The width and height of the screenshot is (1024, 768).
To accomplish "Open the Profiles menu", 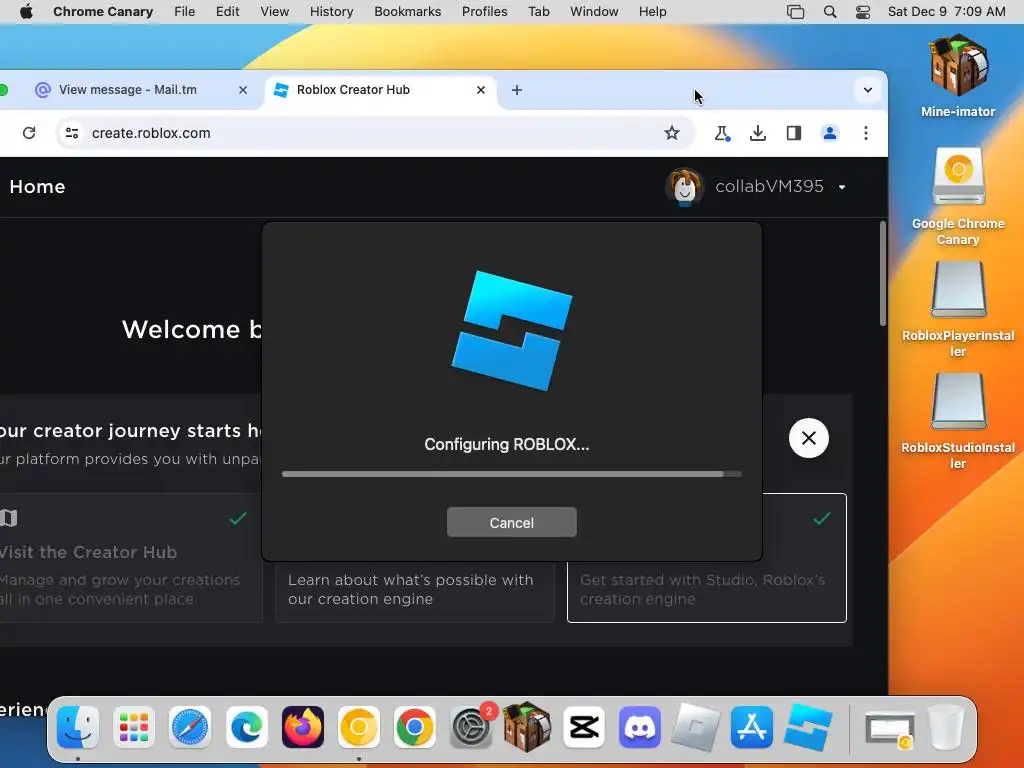I will tap(484, 12).
